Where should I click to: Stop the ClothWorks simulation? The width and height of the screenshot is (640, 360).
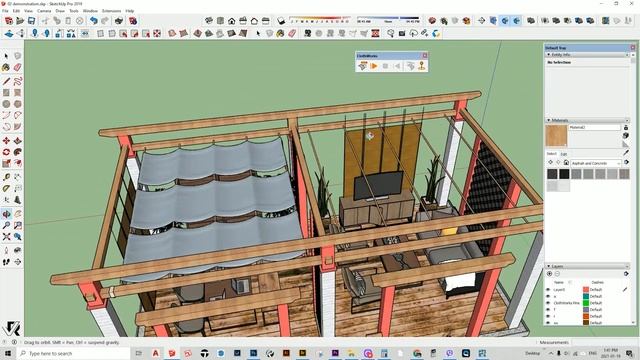[385, 66]
